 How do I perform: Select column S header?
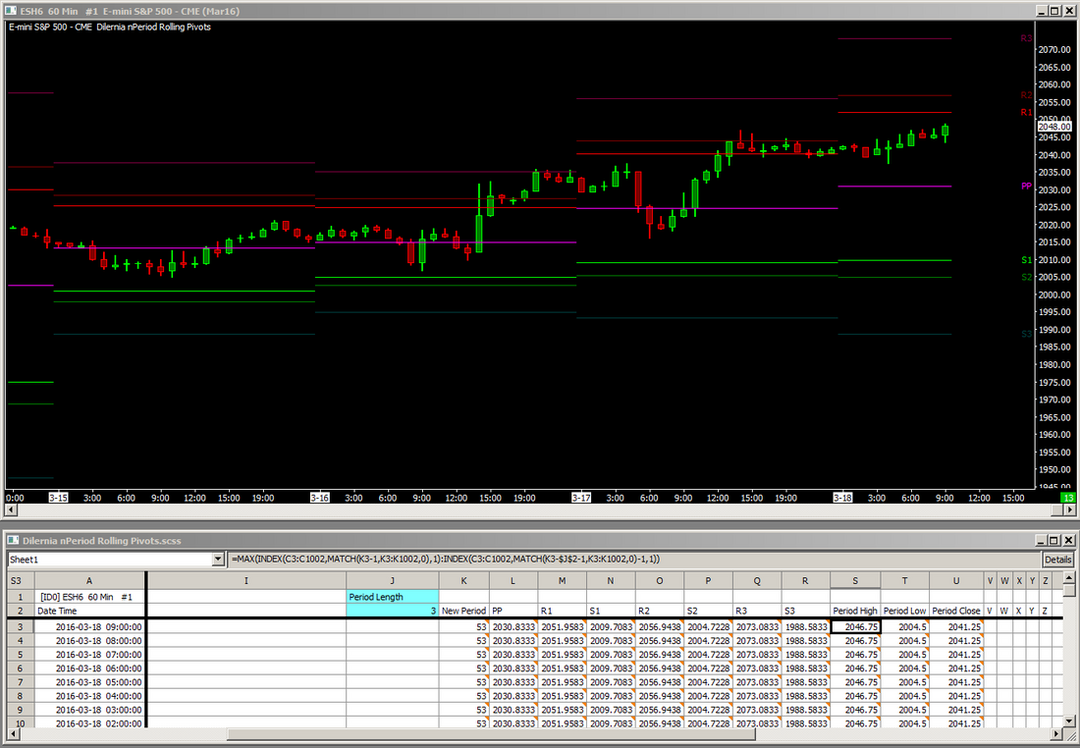click(x=855, y=580)
